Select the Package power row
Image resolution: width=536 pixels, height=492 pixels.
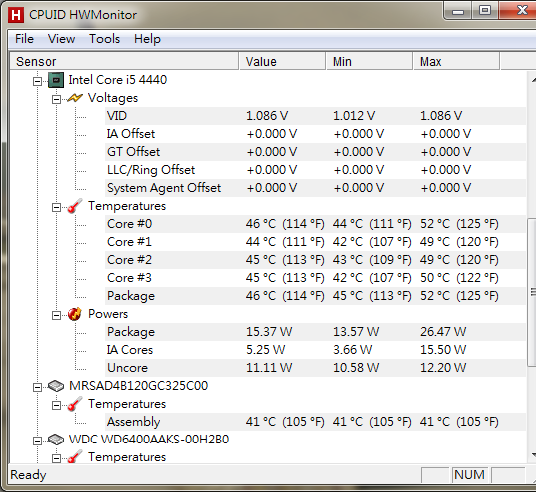[x=315, y=332]
